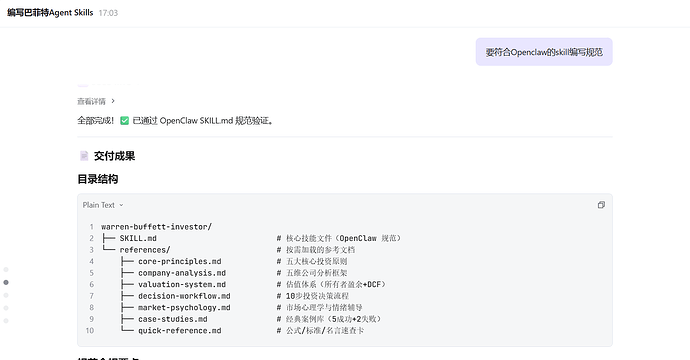Click the references/ folder line
The width and height of the screenshot is (690, 360).
click(145, 250)
